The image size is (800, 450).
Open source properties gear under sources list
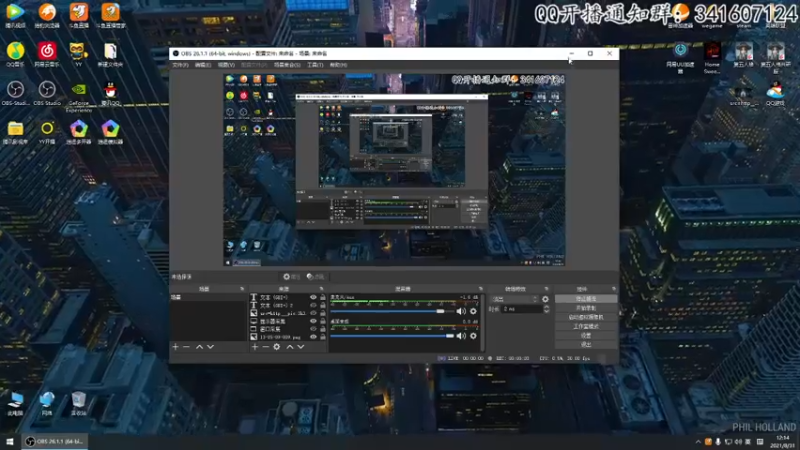pyautogui.click(x=277, y=347)
